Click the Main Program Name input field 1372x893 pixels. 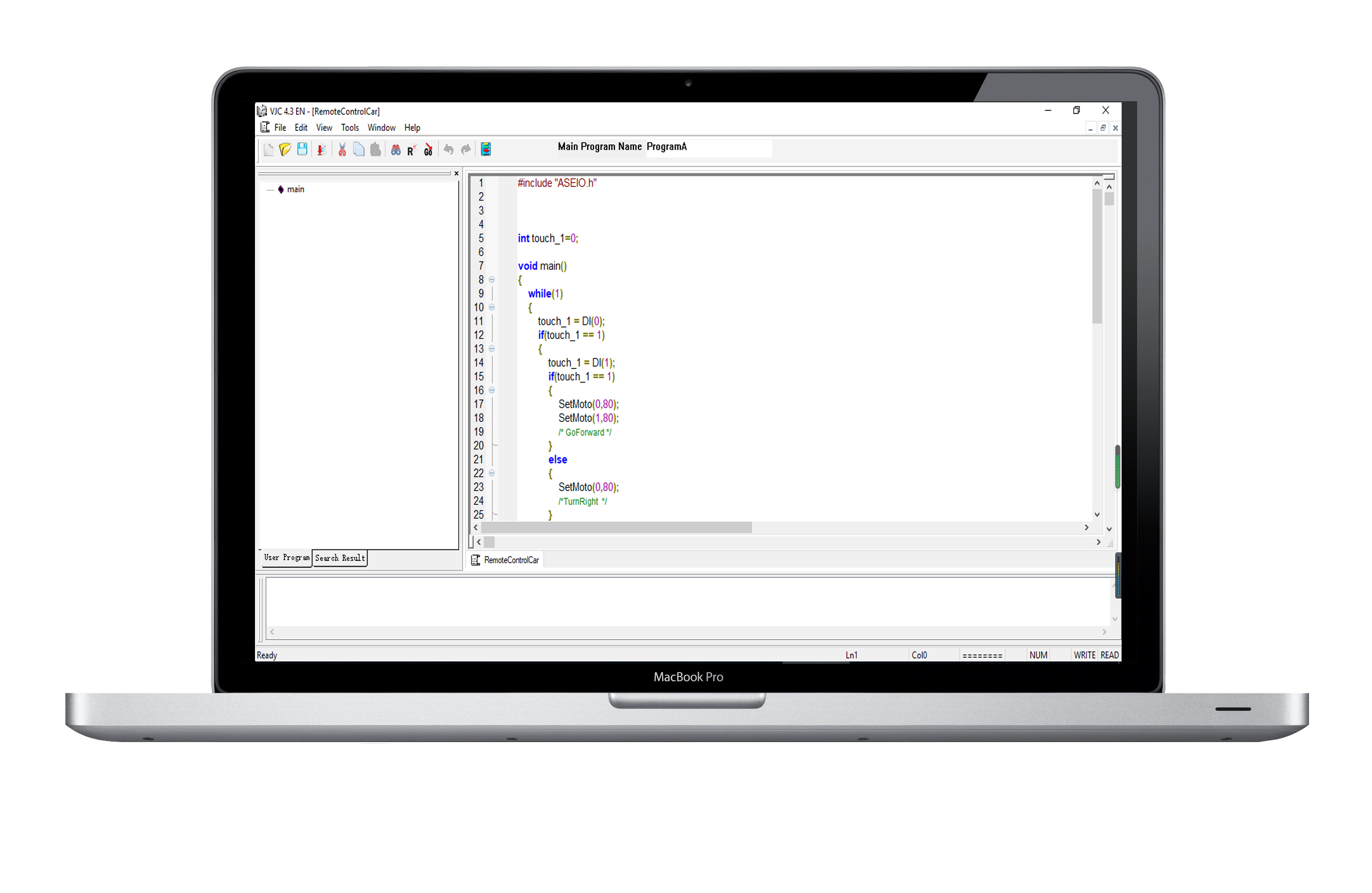coord(708,147)
